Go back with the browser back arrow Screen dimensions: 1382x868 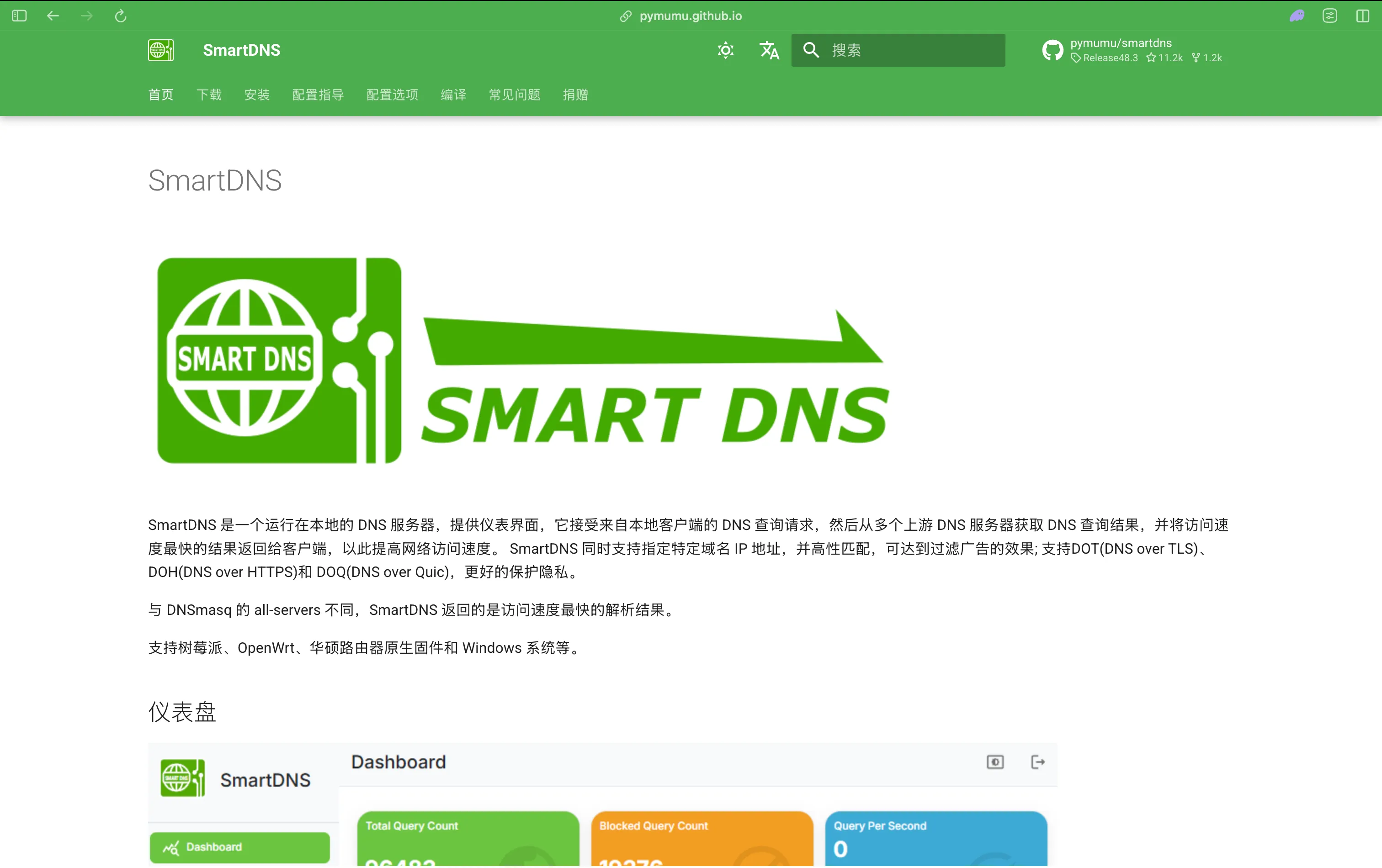(53, 16)
